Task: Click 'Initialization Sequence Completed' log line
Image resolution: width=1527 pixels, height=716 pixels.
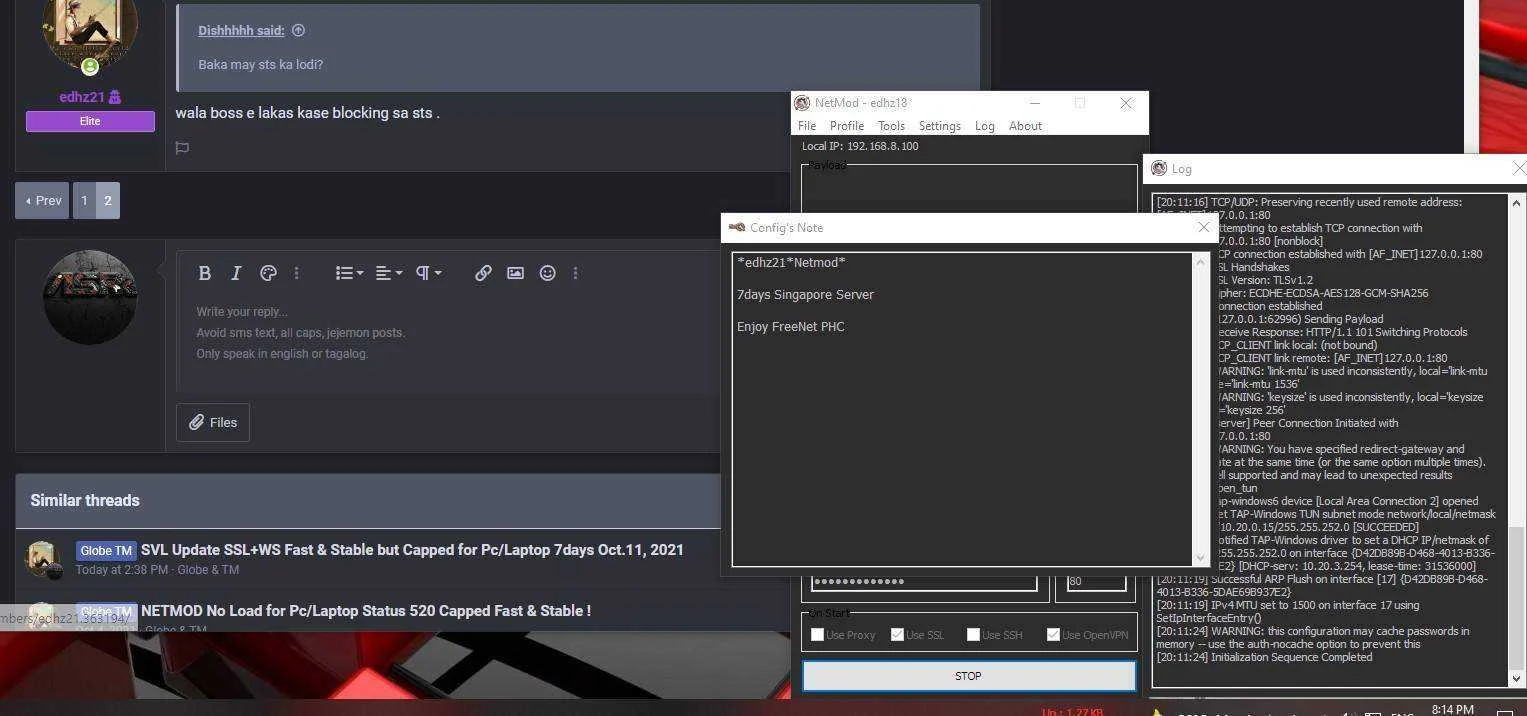Action: (1292, 657)
